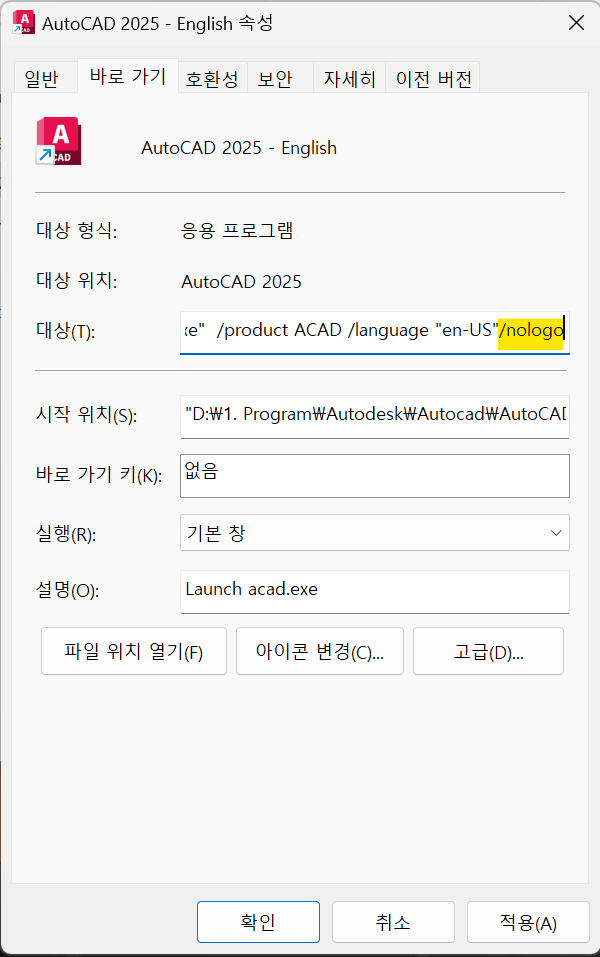Click the 시작 위치(S) input field
600x957 pixels.
point(375,416)
